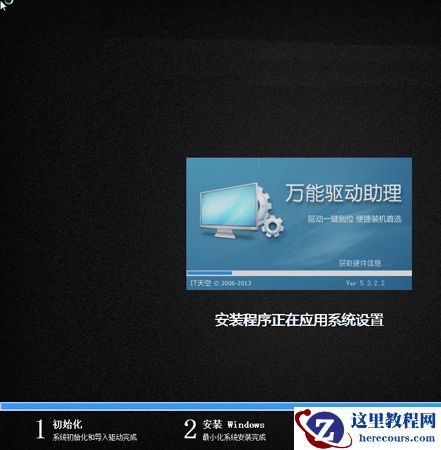
Task: Click the 安装程序正在应用系统设置 message
Action: pyautogui.click(x=299, y=320)
